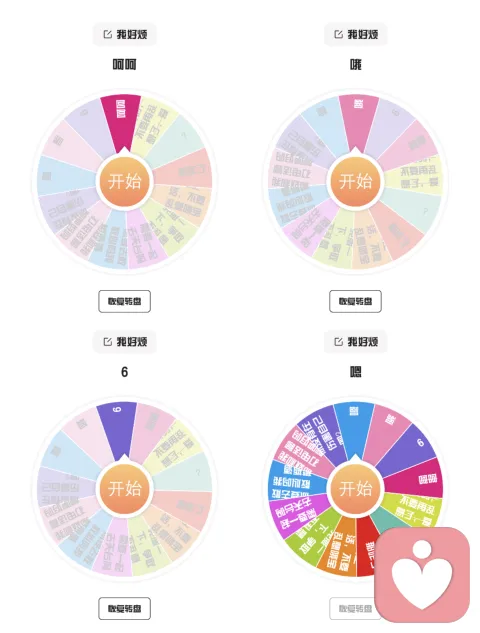Start the wheel whose result is 哦
Image resolution: width=480 pixels, height=633 pixels.
pos(355,181)
